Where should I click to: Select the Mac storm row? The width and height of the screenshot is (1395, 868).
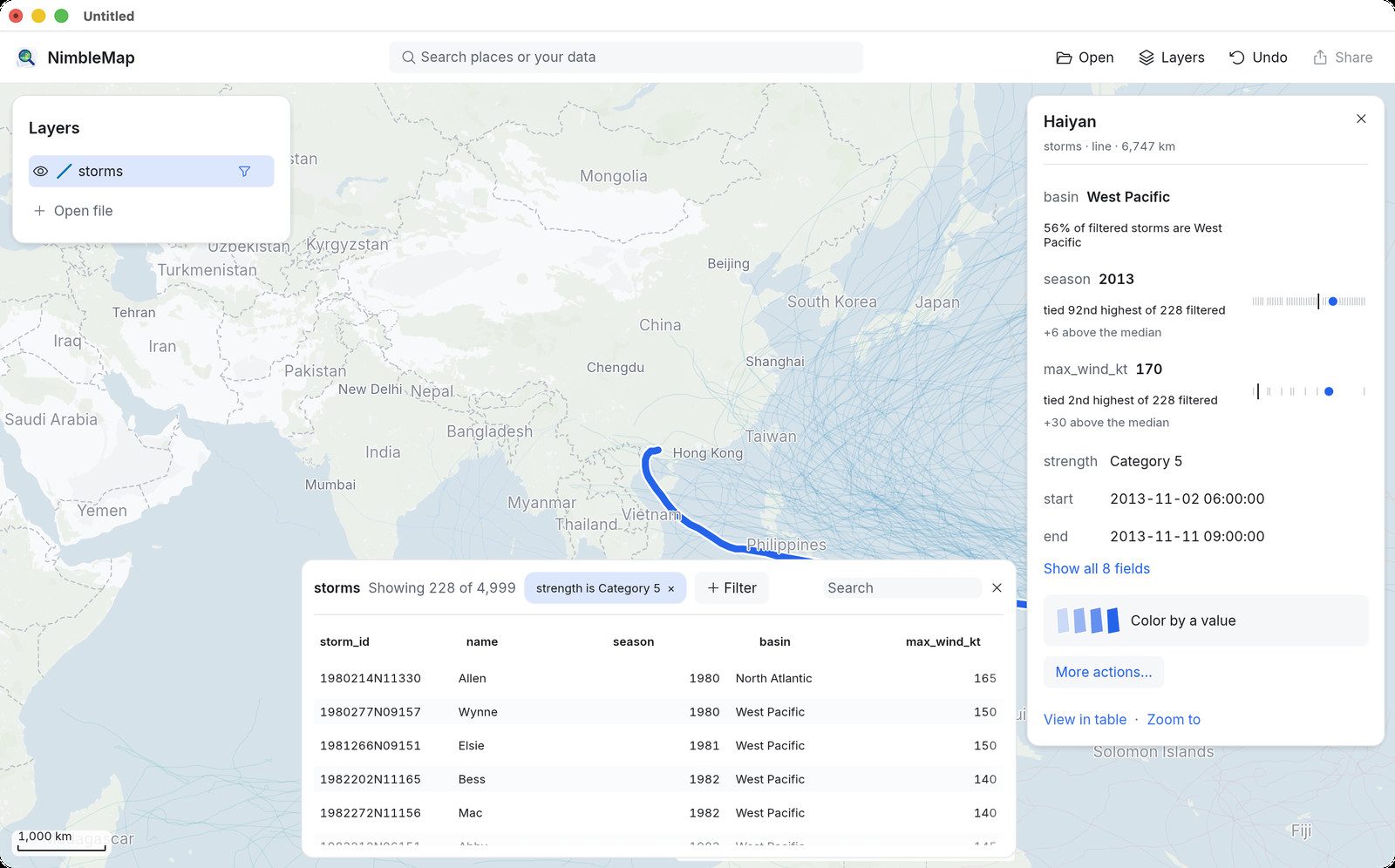[x=658, y=813]
